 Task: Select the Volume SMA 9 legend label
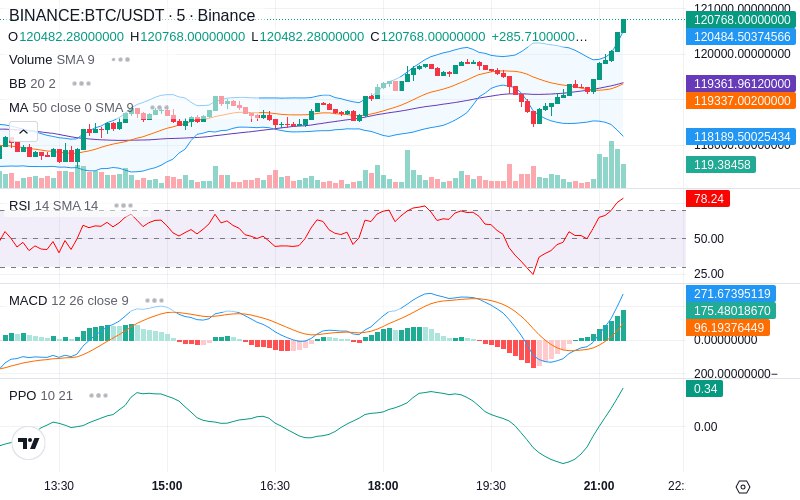52,60
